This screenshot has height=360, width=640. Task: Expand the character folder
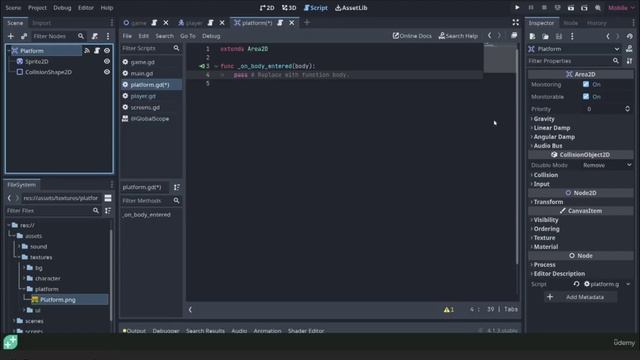(x=24, y=278)
